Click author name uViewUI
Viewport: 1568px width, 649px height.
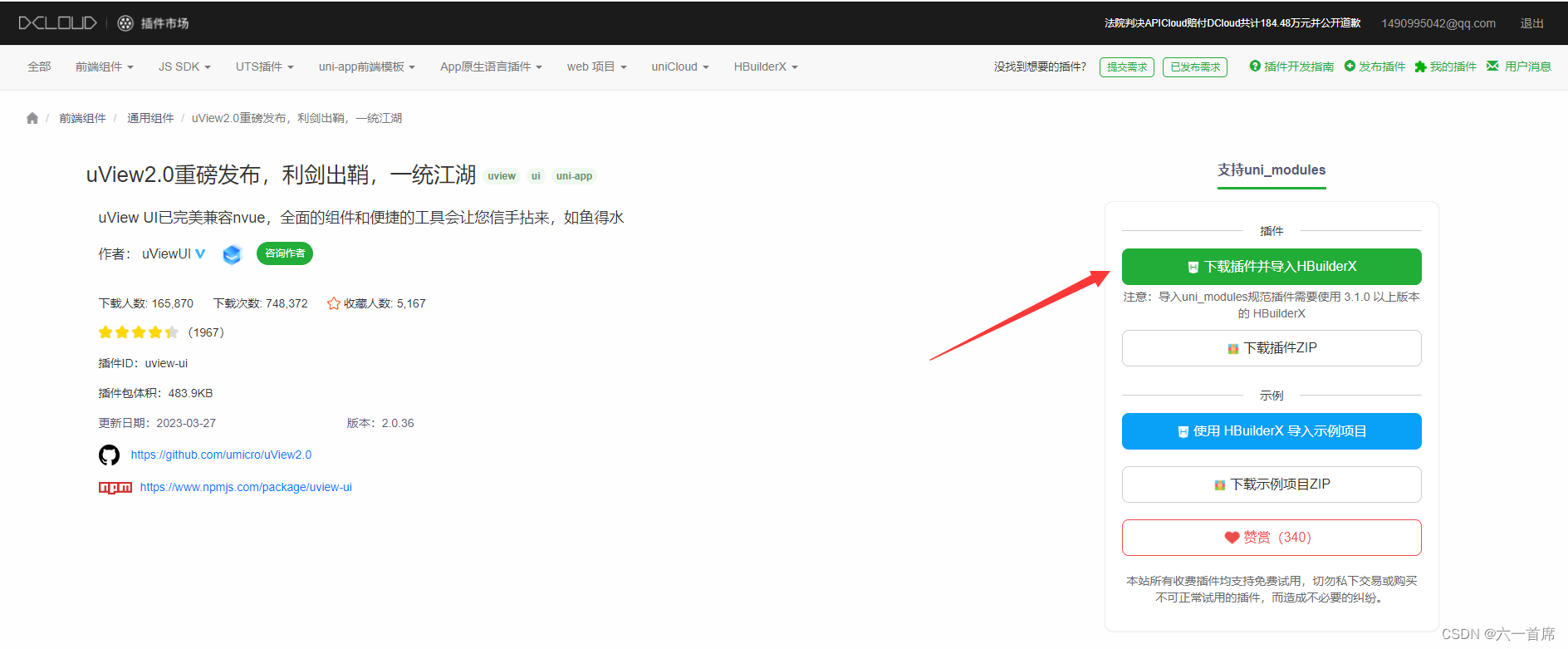point(166,253)
